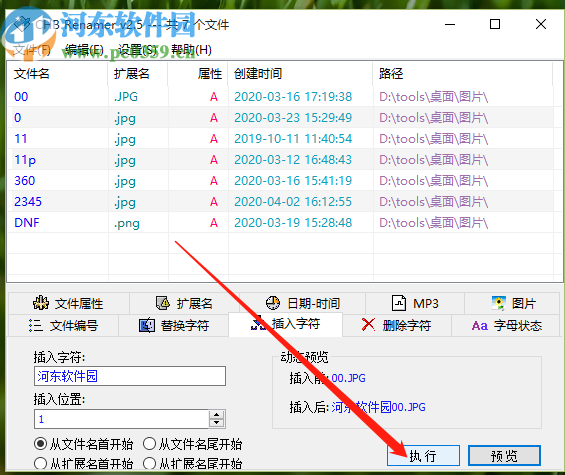Click the MP3 tab music icon
This screenshot has width=565, height=475.
click(x=399, y=303)
